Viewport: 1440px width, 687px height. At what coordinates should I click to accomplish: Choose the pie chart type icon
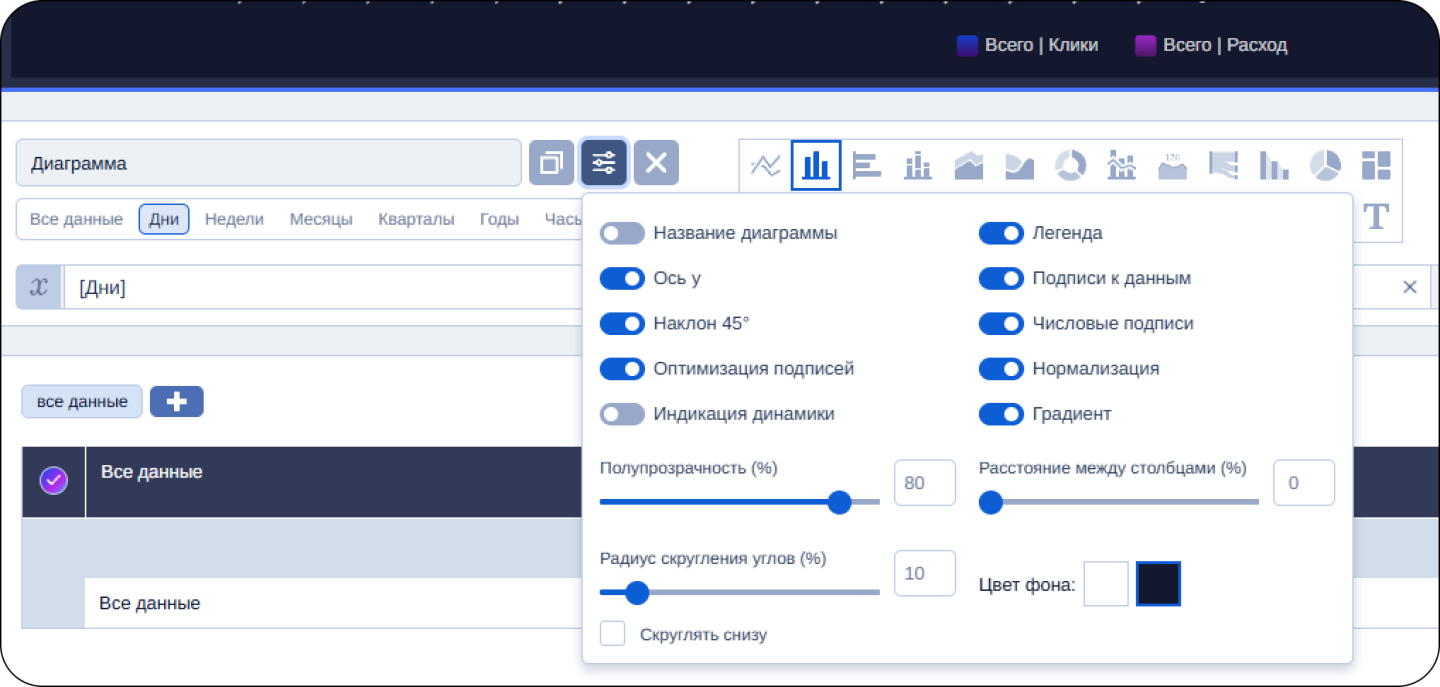click(x=1325, y=165)
